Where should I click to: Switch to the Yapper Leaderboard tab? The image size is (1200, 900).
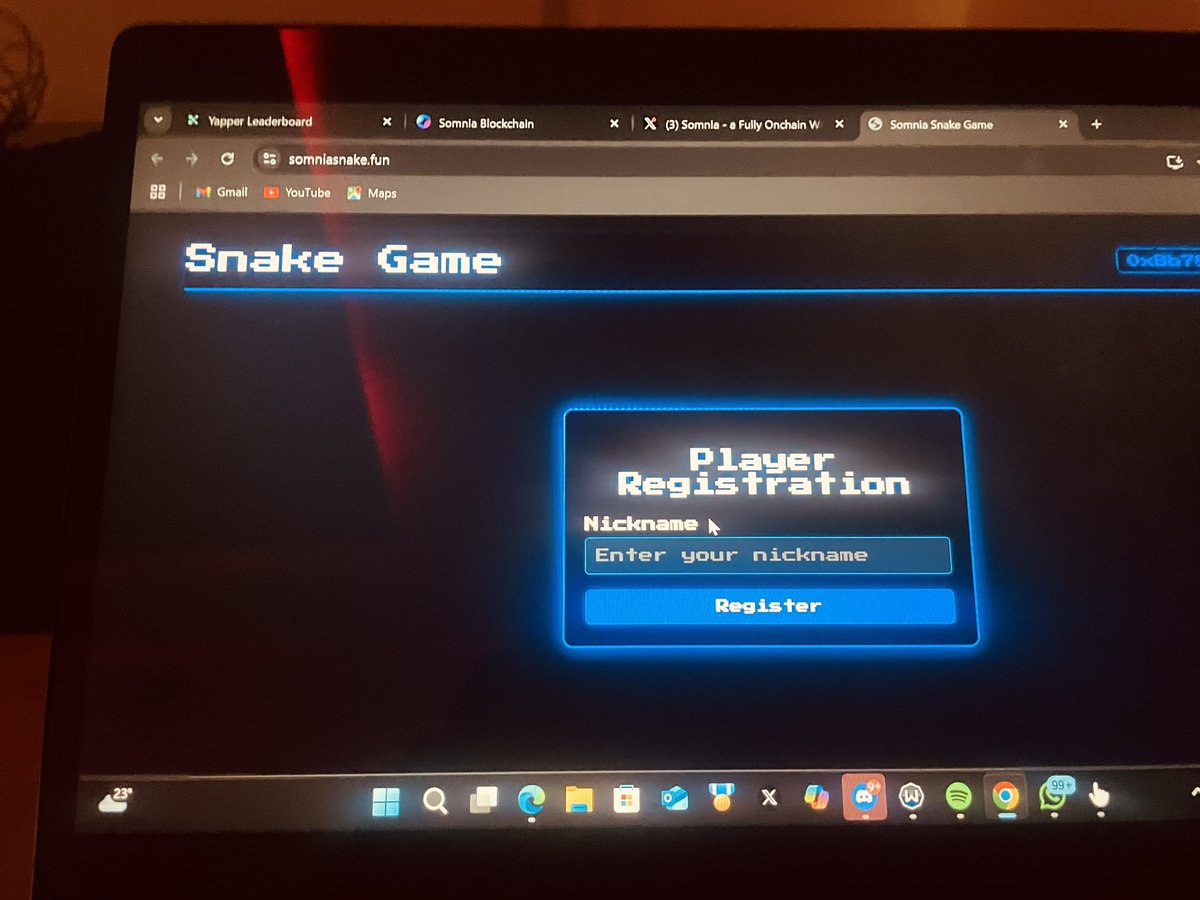click(290, 121)
